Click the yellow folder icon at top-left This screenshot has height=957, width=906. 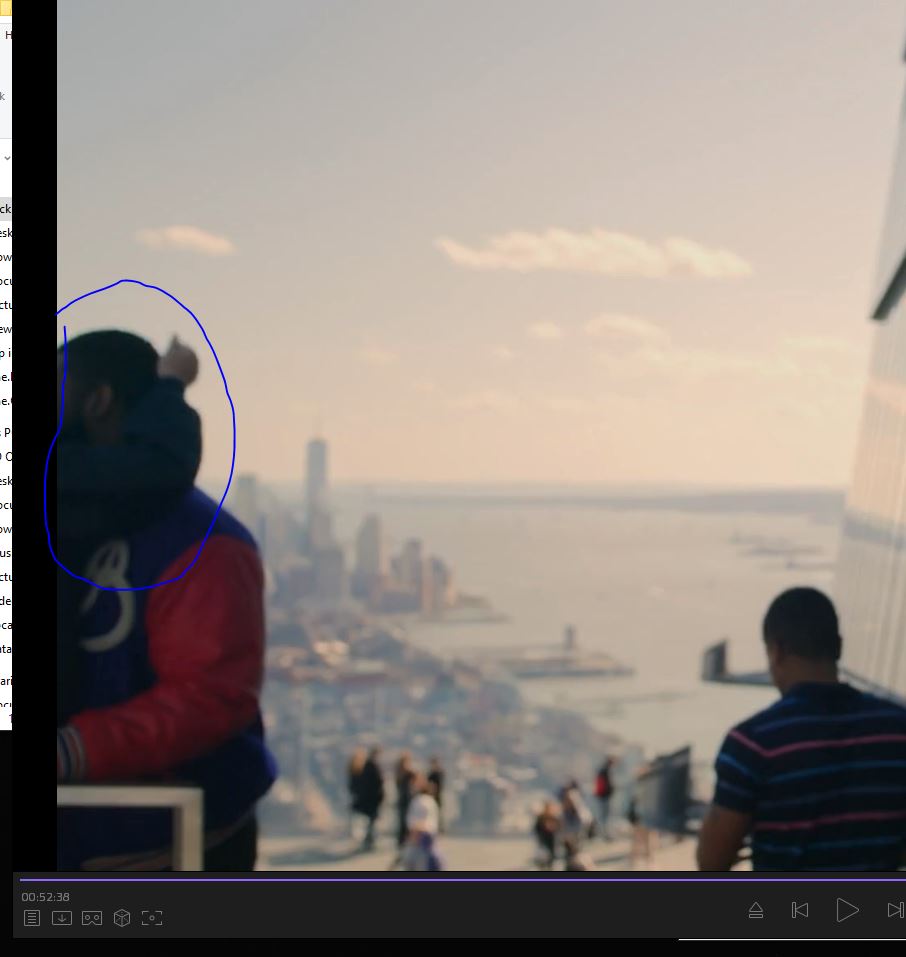point(5,9)
